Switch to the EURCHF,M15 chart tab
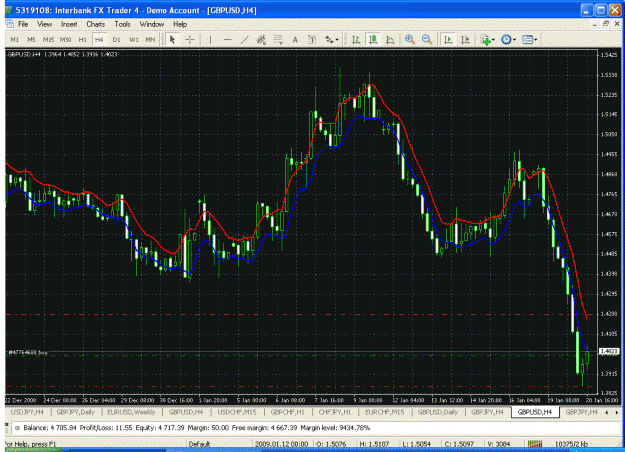This screenshot has width=625, height=452. (385, 412)
